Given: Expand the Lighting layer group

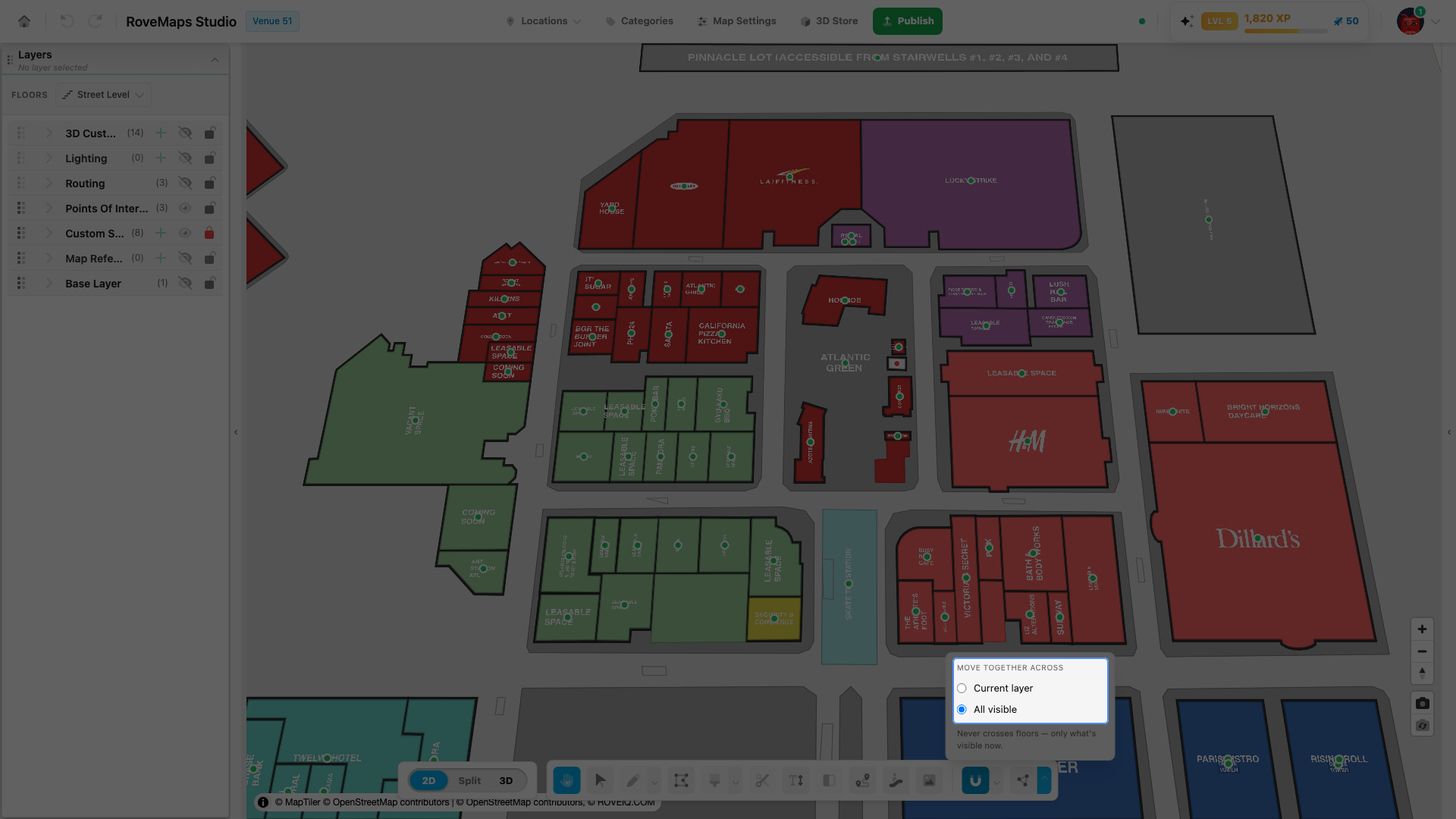Looking at the screenshot, I should coord(49,158).
